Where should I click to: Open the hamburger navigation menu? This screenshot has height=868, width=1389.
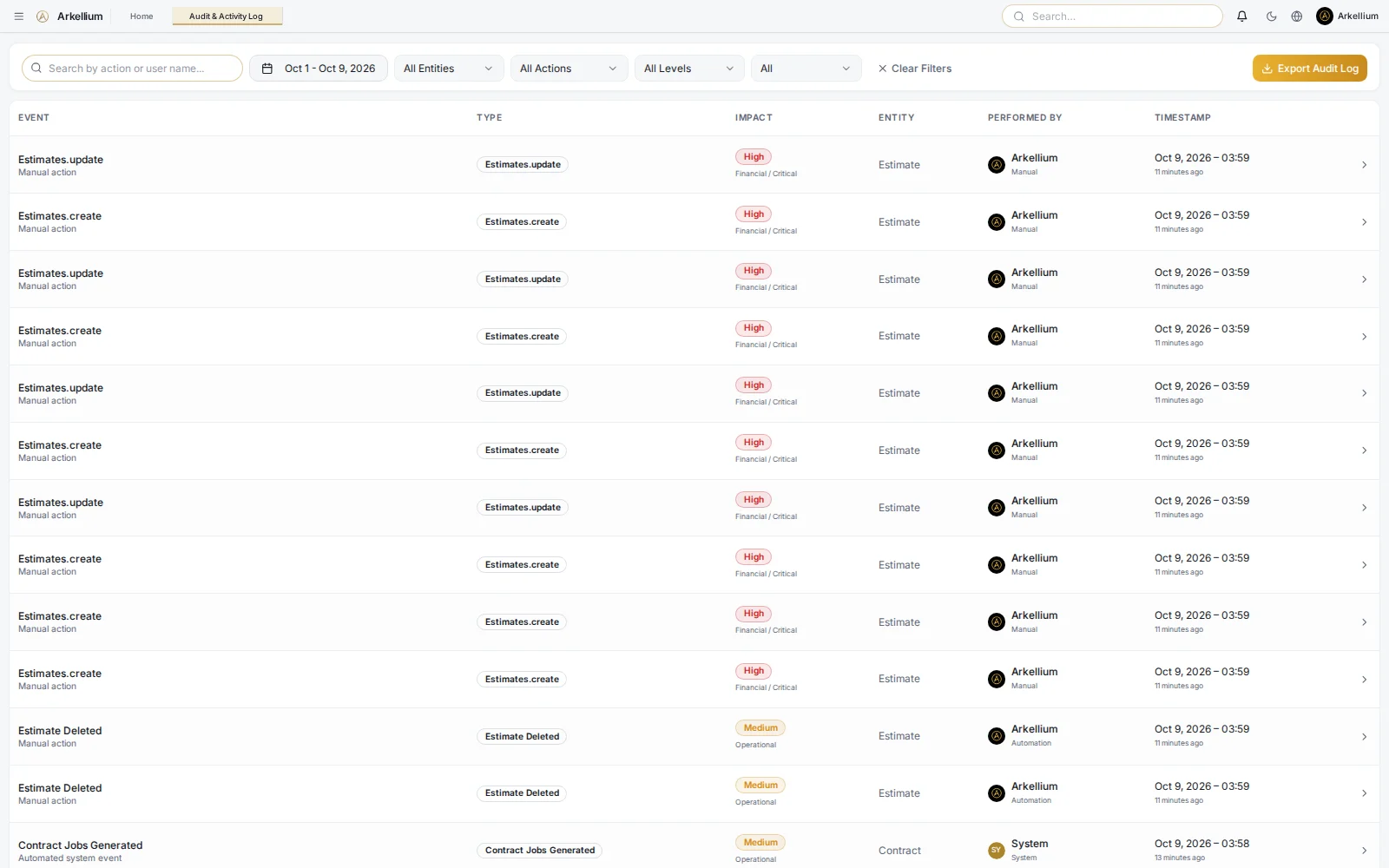tap(19, 16)
